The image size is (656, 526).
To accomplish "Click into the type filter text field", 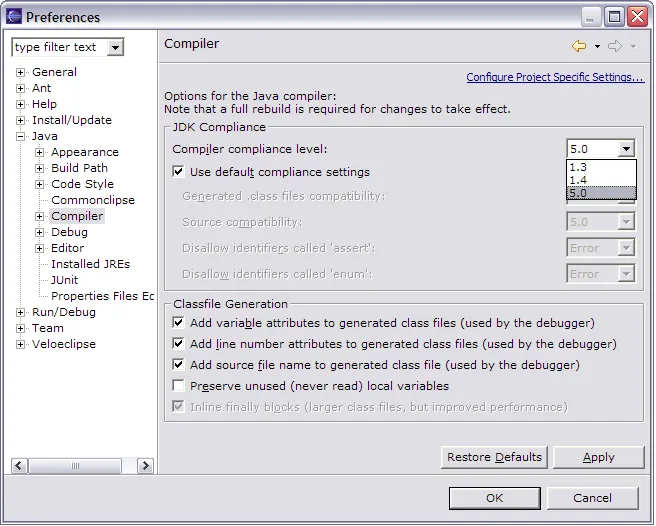I will click(60, 47).
